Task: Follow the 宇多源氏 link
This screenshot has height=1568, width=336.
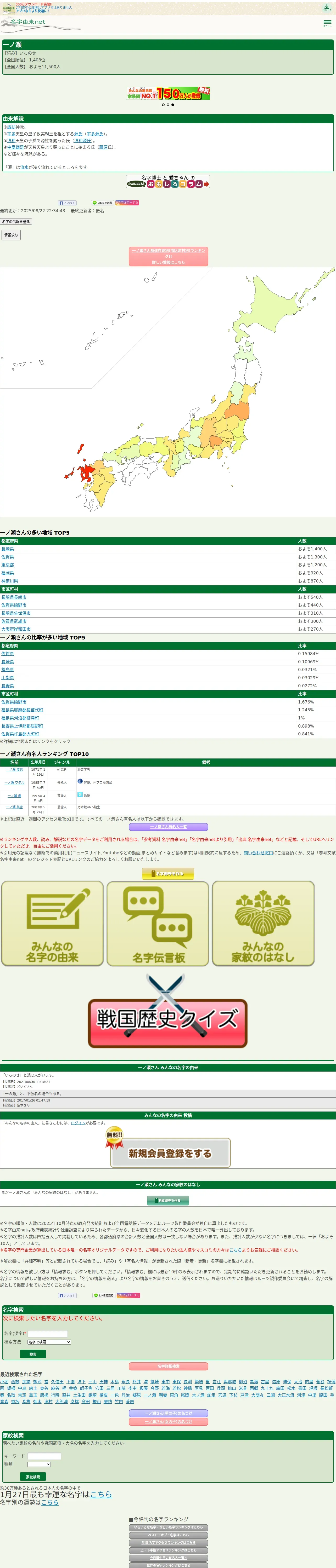Action: pyautogui.click(x=94, y=134)
